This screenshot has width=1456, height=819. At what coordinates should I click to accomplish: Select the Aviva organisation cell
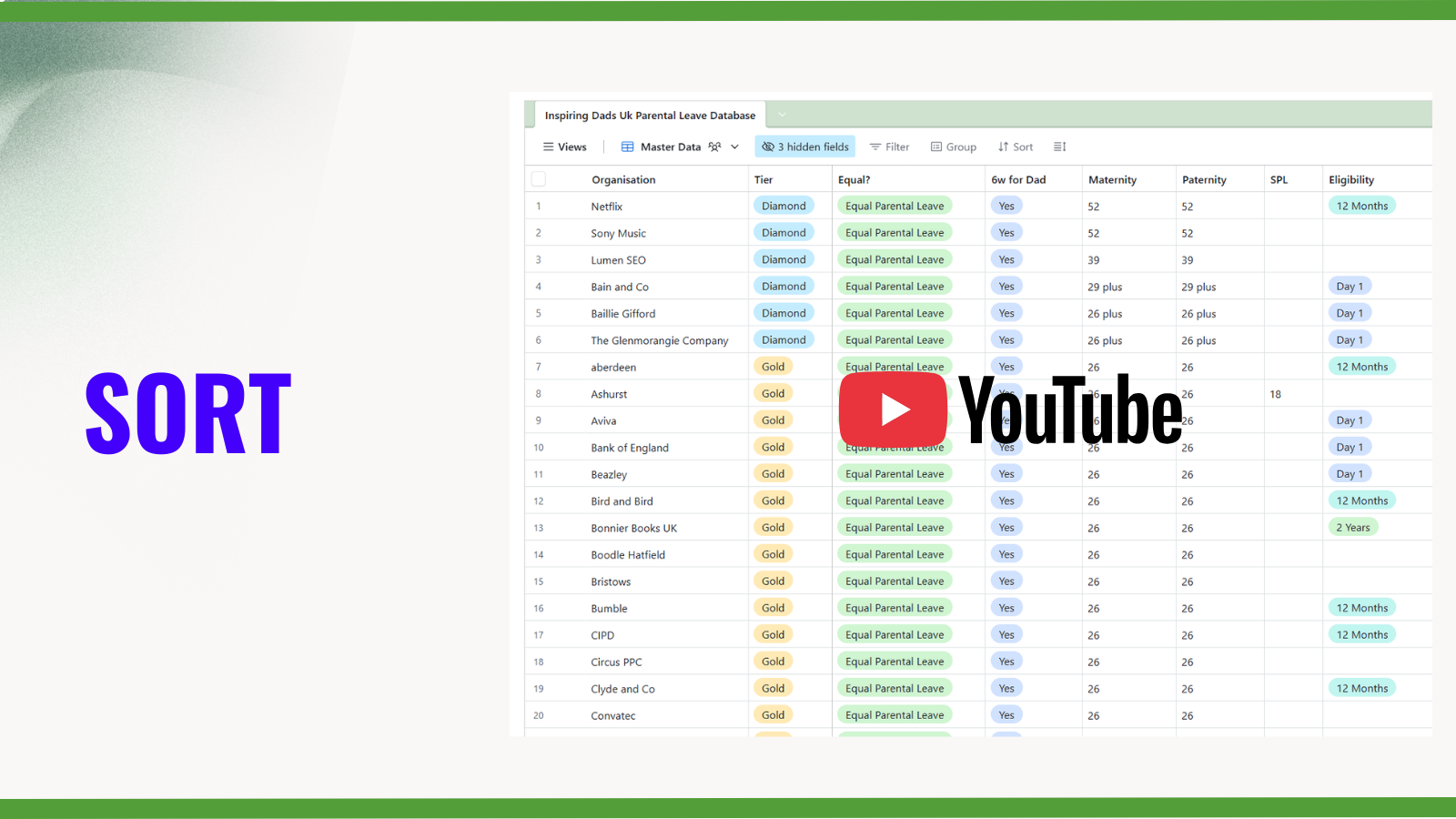(x=603, y=421)
